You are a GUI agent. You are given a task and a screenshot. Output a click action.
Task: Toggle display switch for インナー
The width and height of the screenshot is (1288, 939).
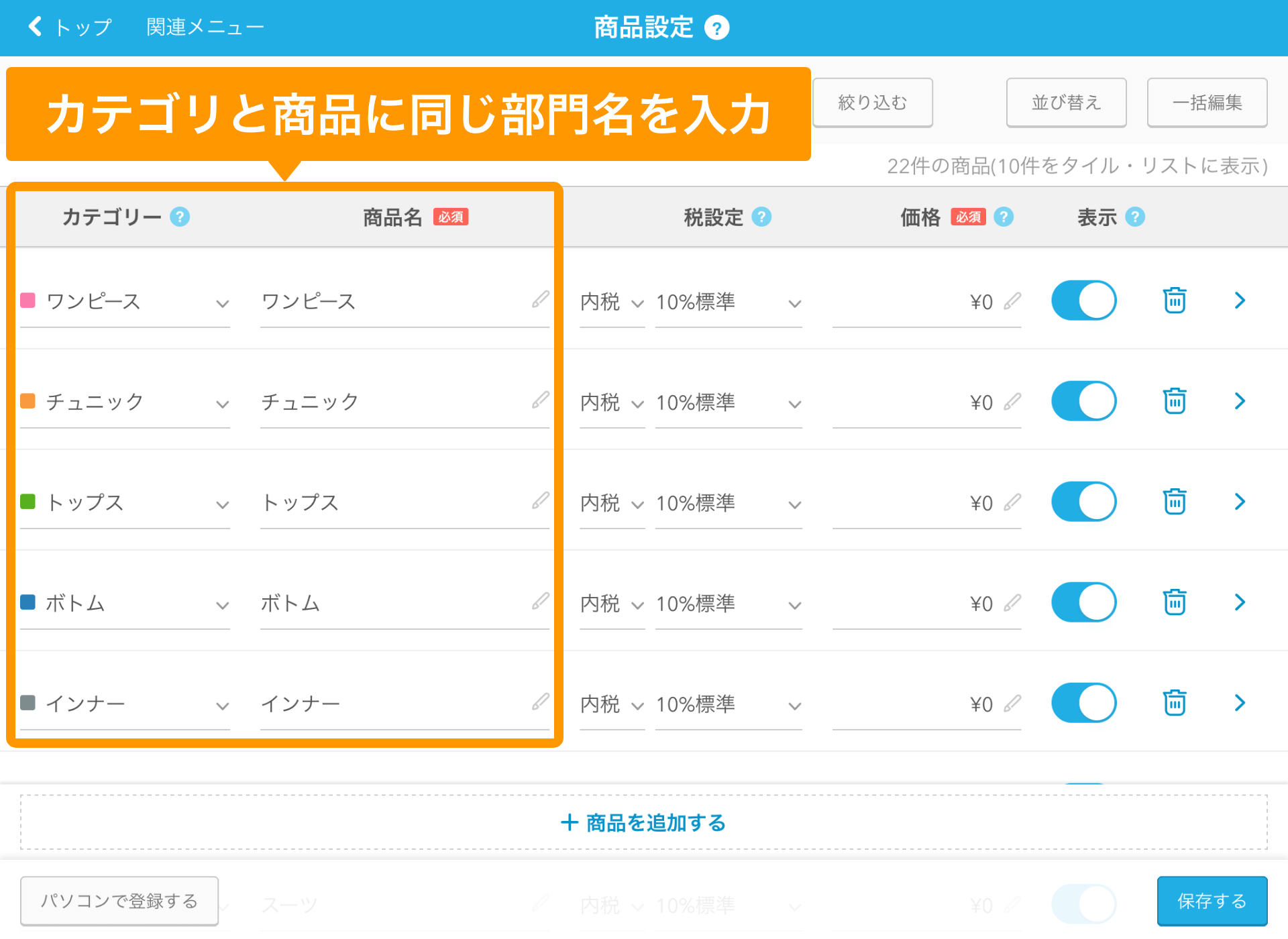coord(1084,703)
